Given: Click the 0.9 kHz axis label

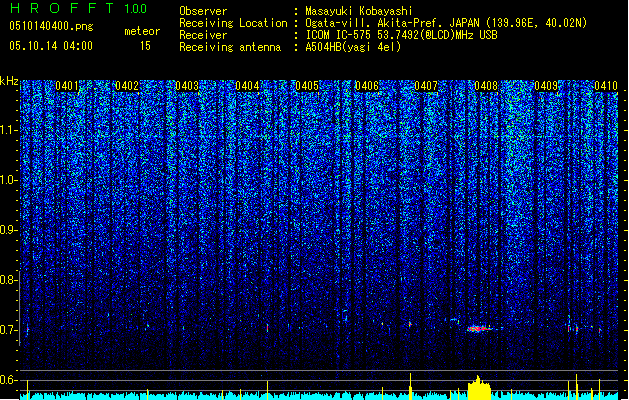Looking at the screenshot, I should (x=8, y=230).
